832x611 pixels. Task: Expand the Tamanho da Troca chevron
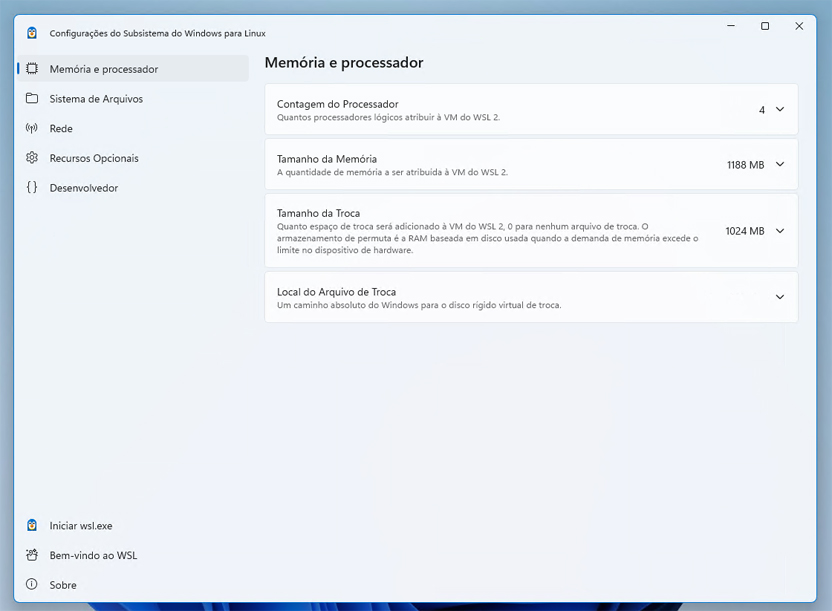(780, 231)
